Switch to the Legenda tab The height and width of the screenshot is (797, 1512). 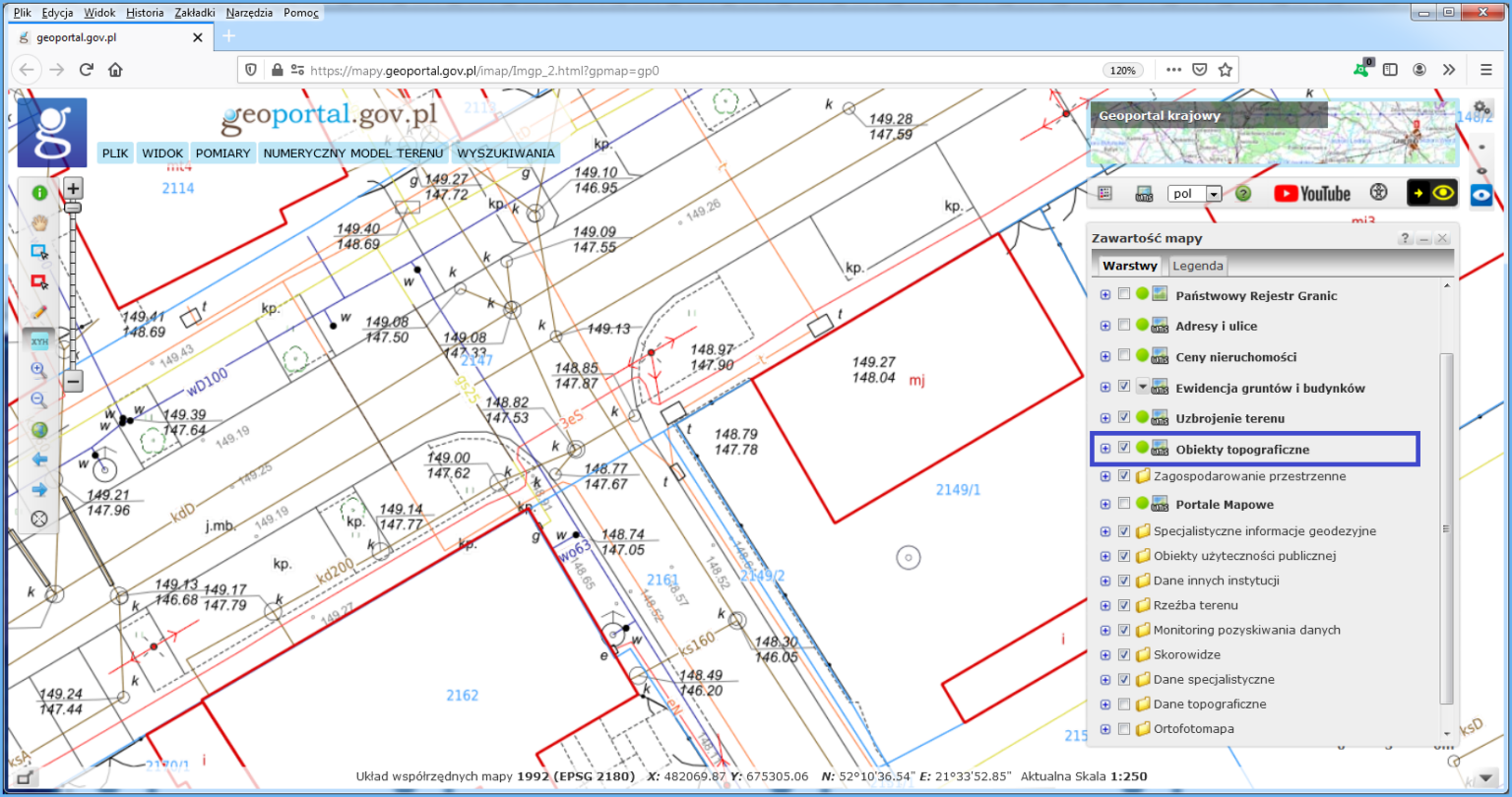point(1197,265)
